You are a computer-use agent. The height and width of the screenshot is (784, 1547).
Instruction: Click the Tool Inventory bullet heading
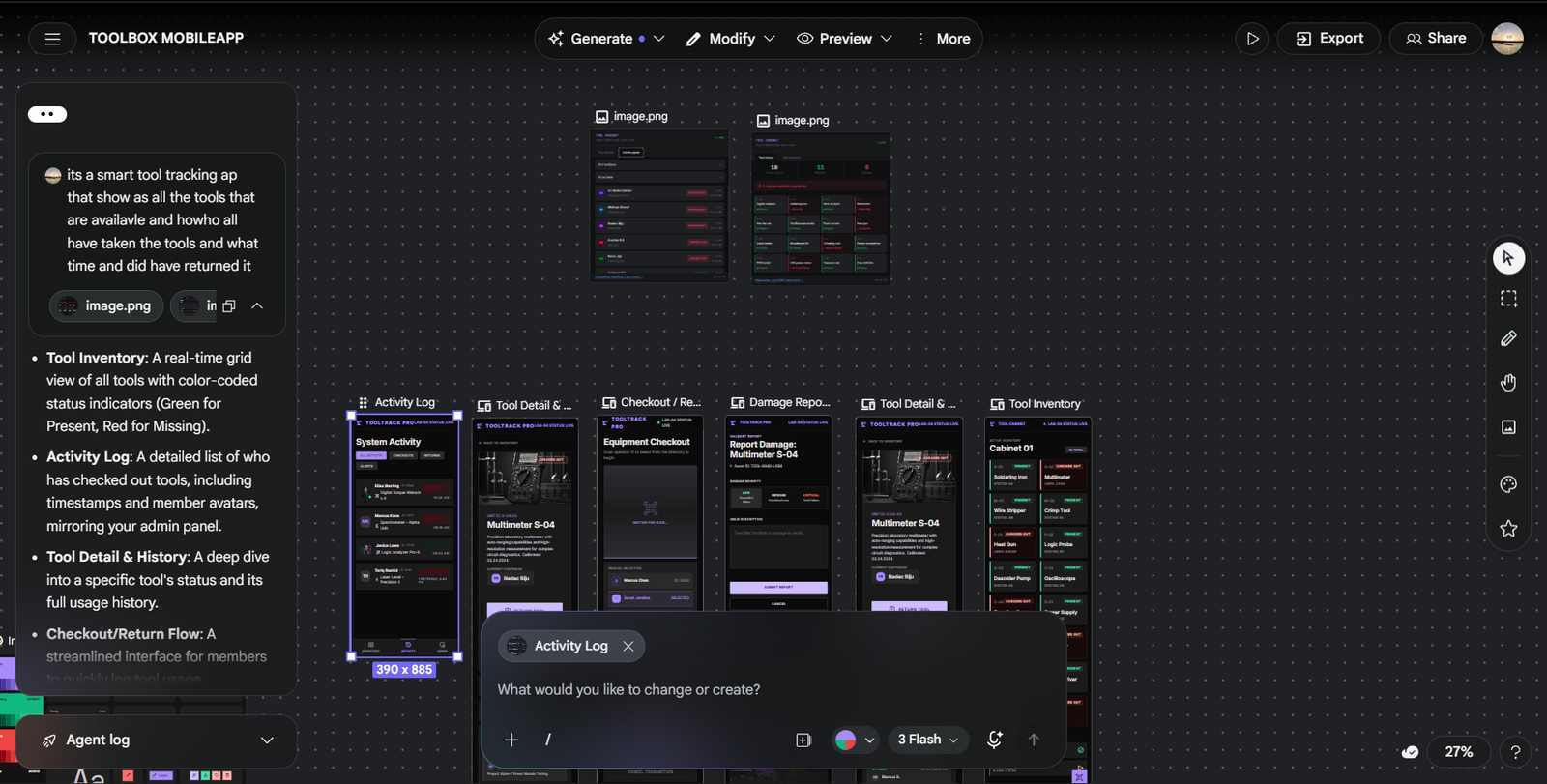coord(97,358)
